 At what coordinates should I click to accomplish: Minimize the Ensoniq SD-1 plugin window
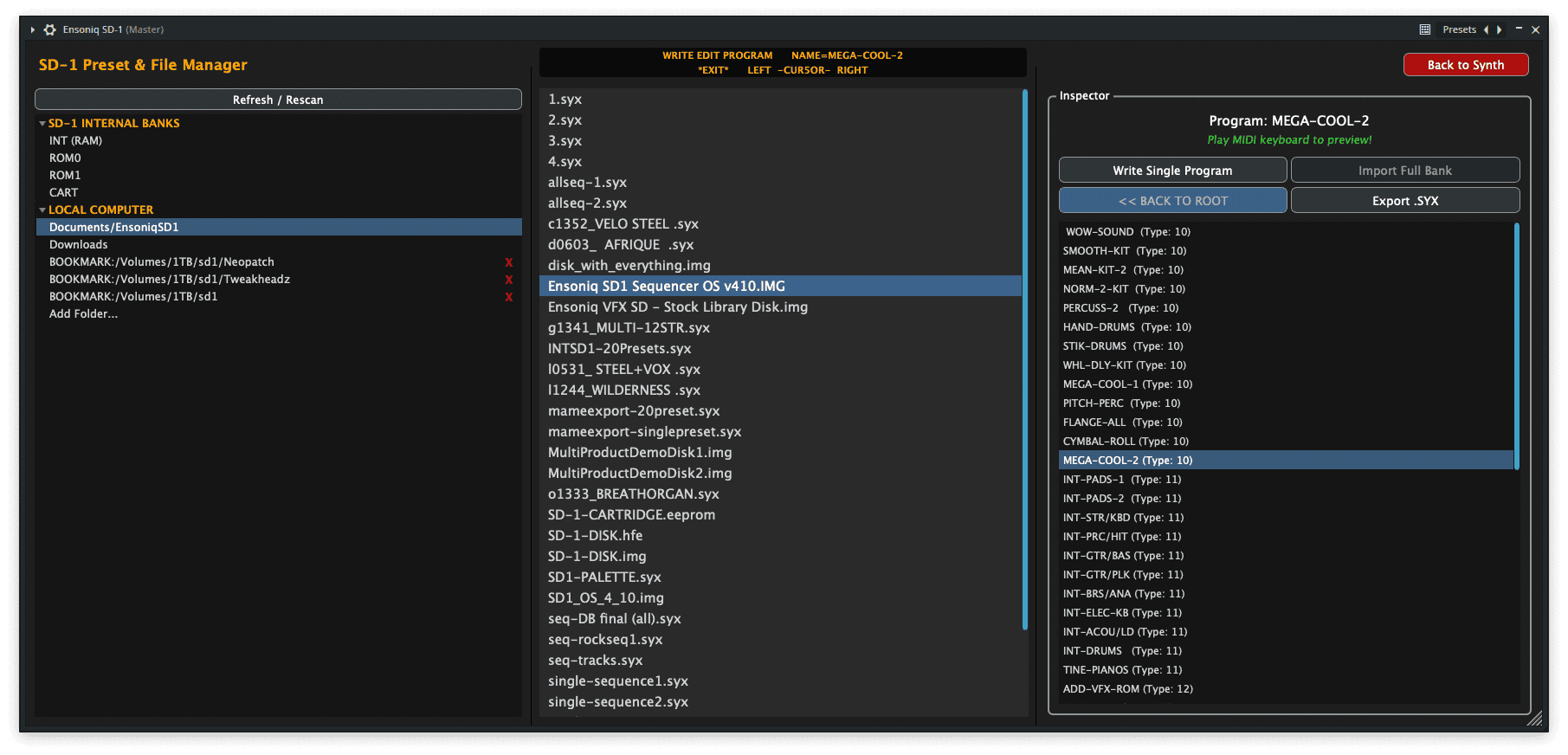click(1519, 29)
